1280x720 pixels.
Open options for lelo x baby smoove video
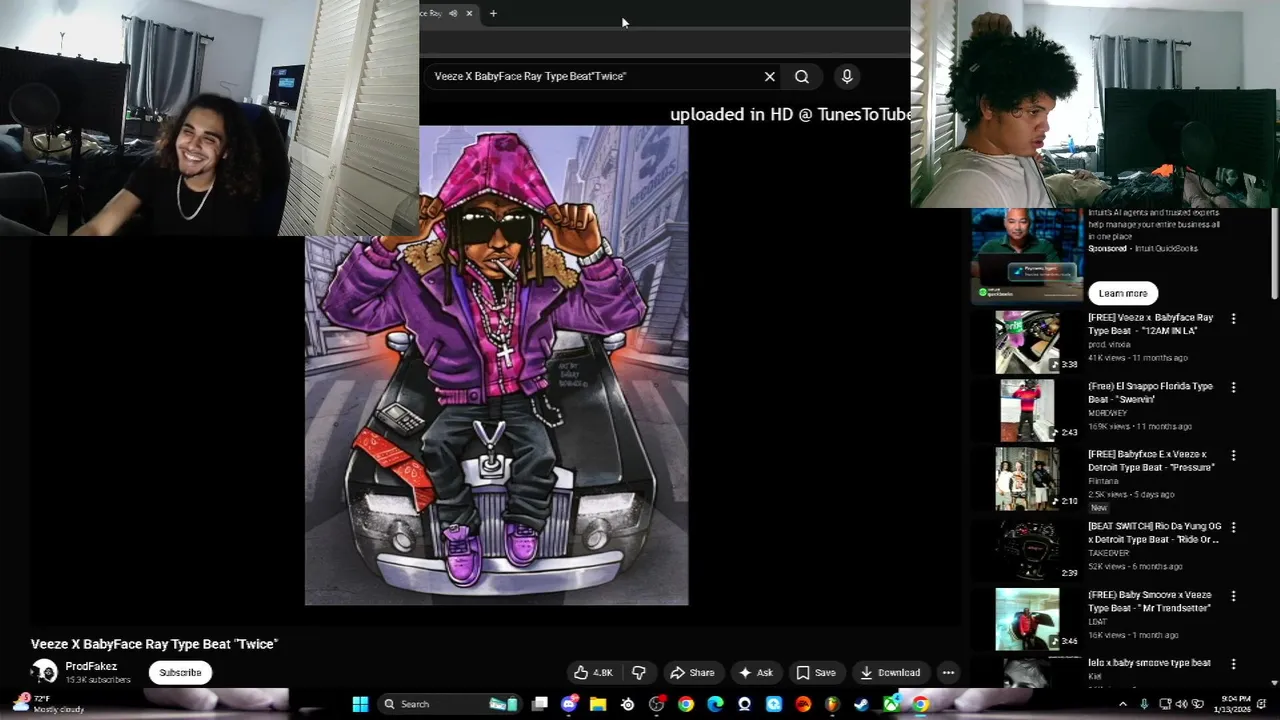click(1233, 664)
